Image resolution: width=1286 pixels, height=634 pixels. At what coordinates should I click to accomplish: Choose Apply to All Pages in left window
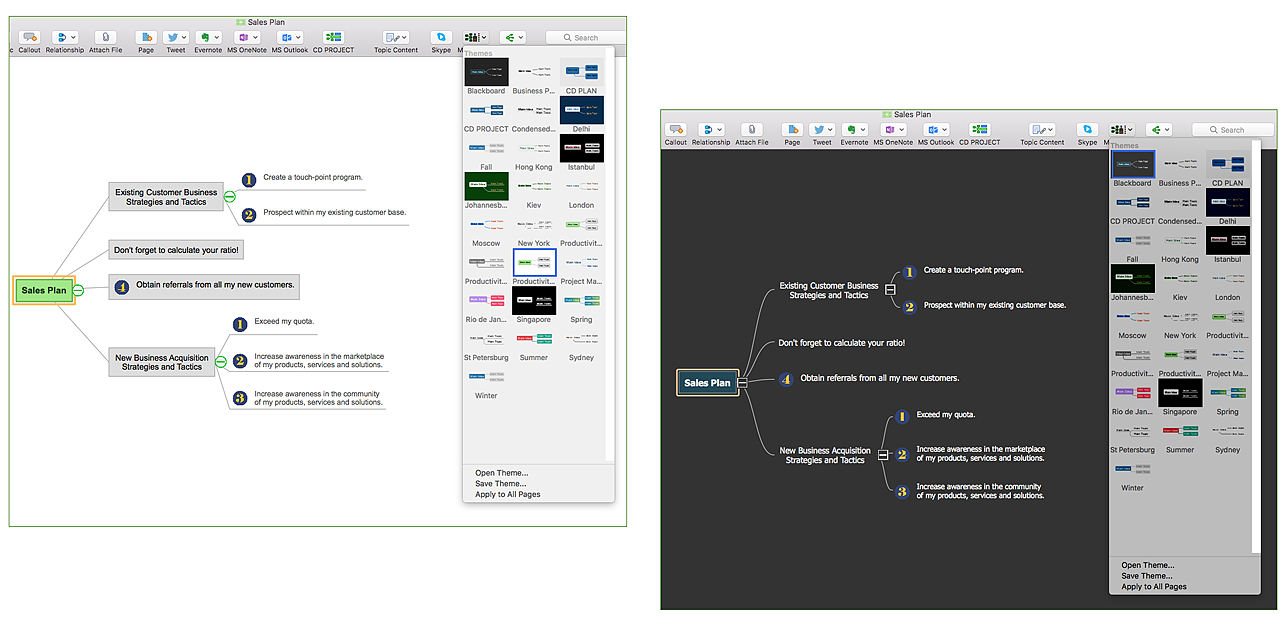508,495
